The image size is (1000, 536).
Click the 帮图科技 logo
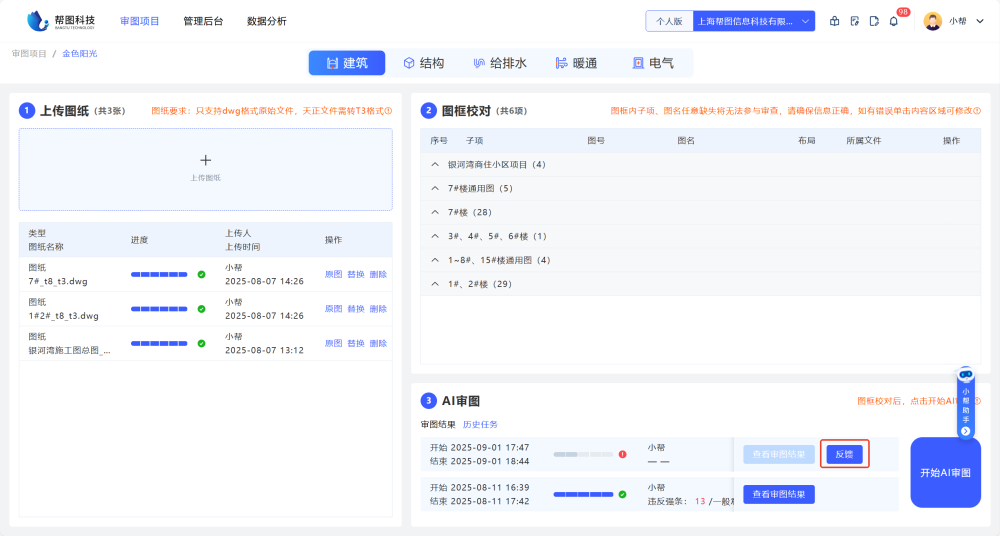tap(62, 20)
